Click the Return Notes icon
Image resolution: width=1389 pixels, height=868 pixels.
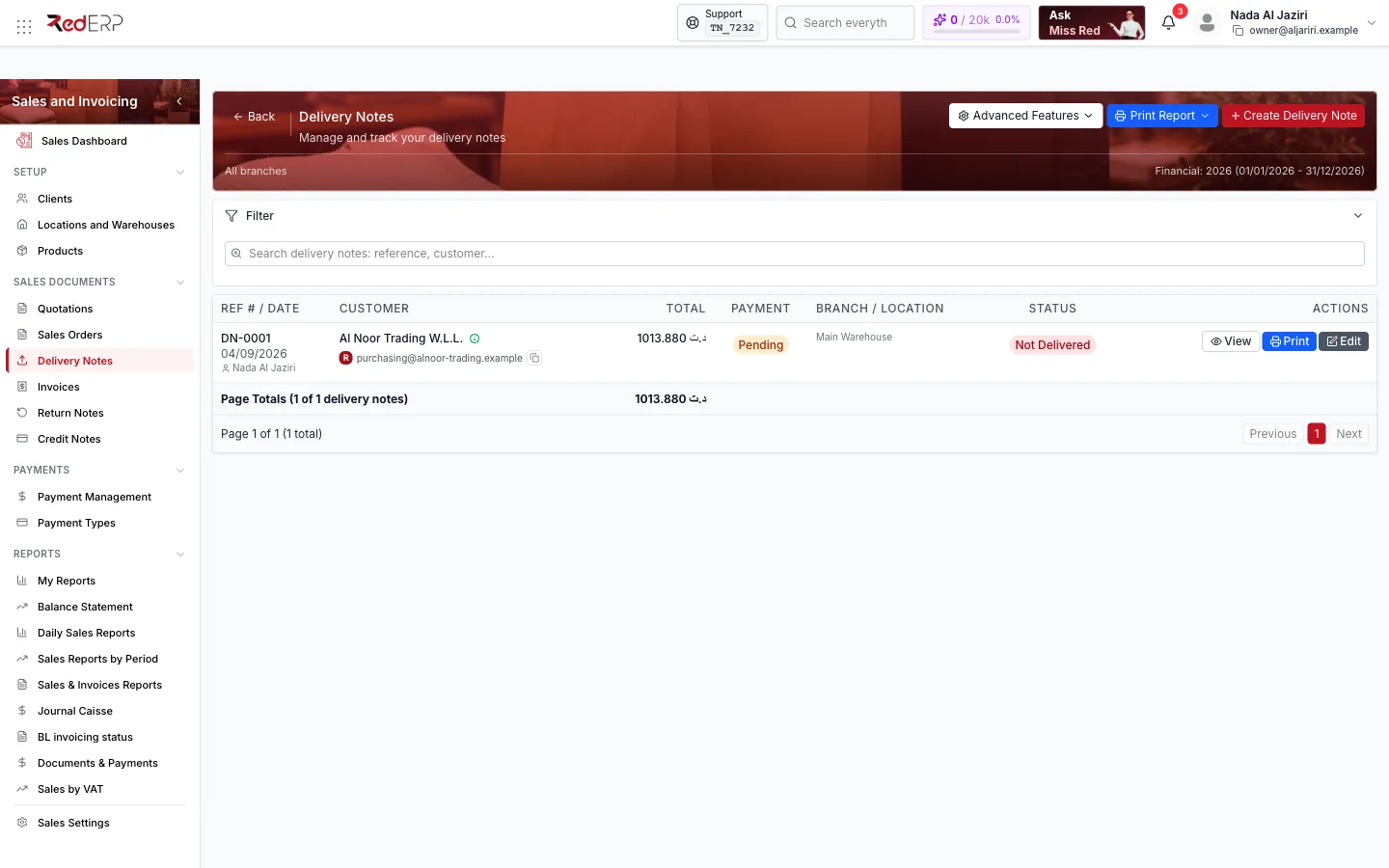[x=22, y=413]
